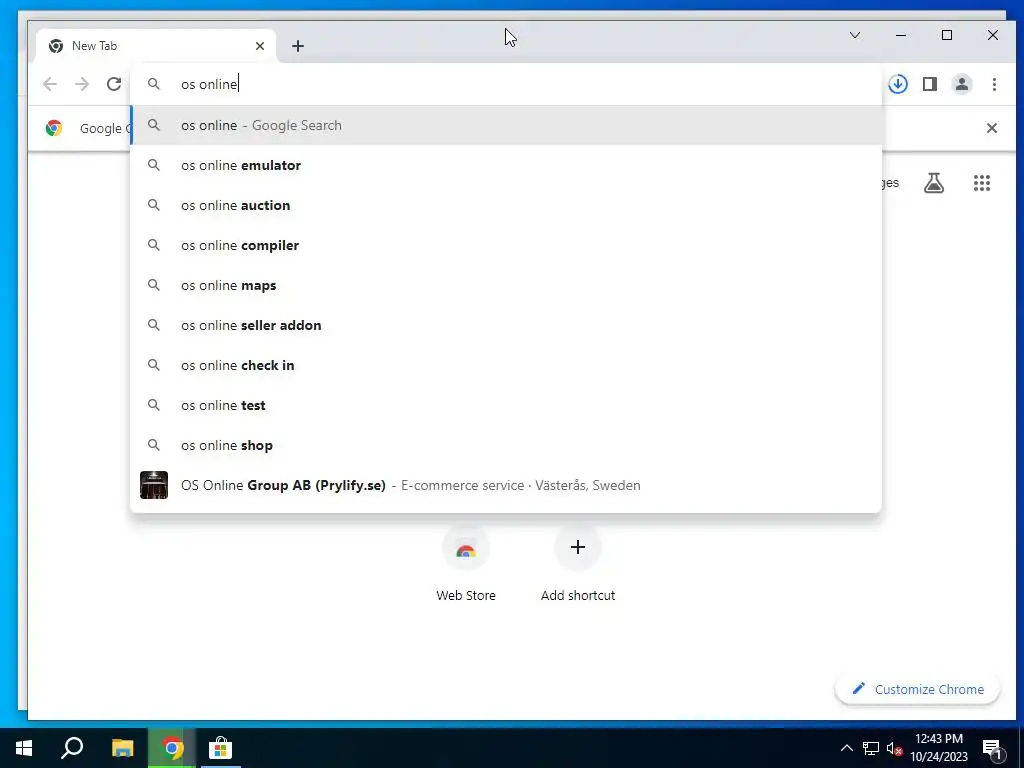Choose the "os online maps" suggestion
The width and height of the screenshot is (1024, 768).
coord(506,285)
